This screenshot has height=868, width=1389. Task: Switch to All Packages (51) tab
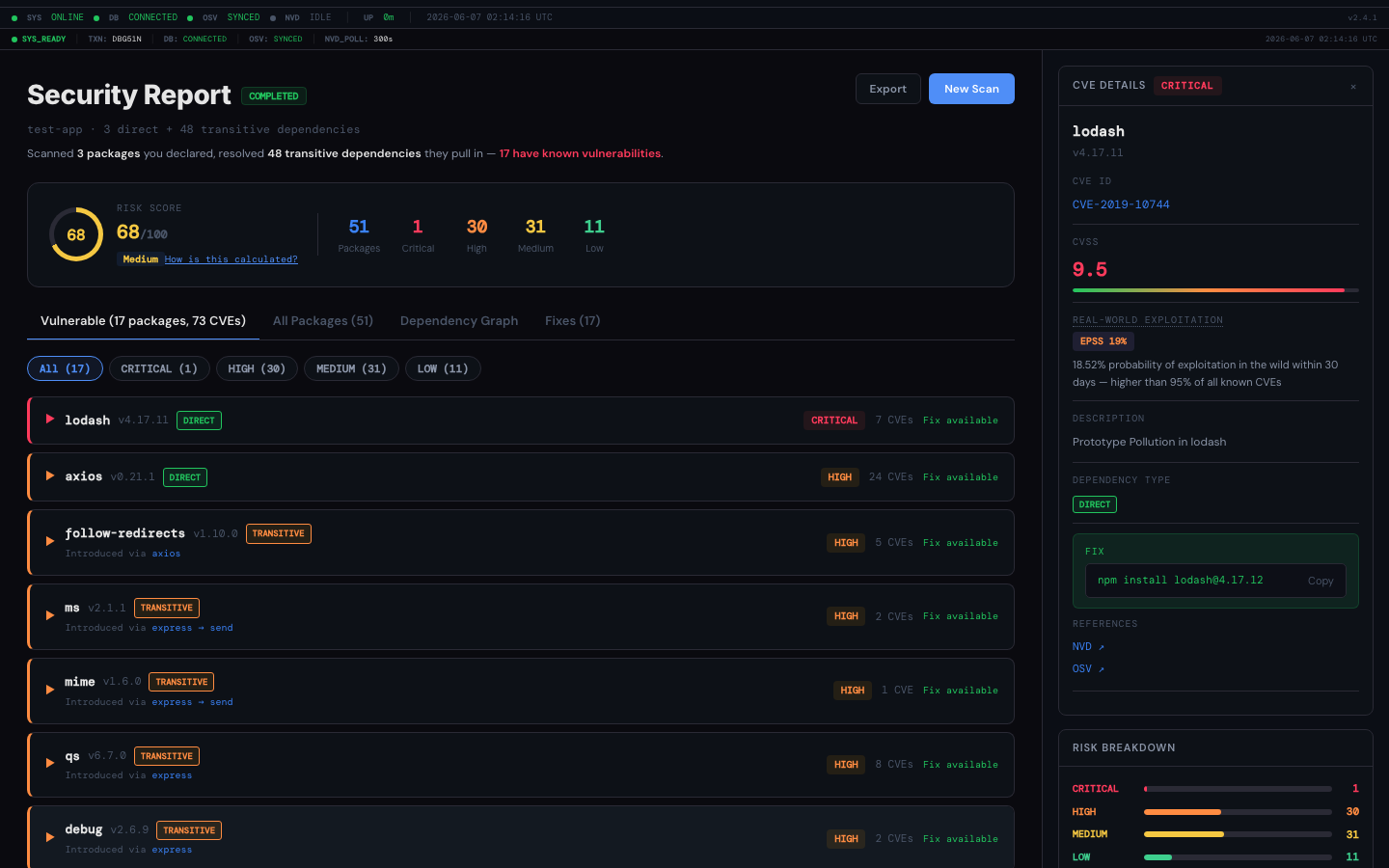(x=323, y=321)
